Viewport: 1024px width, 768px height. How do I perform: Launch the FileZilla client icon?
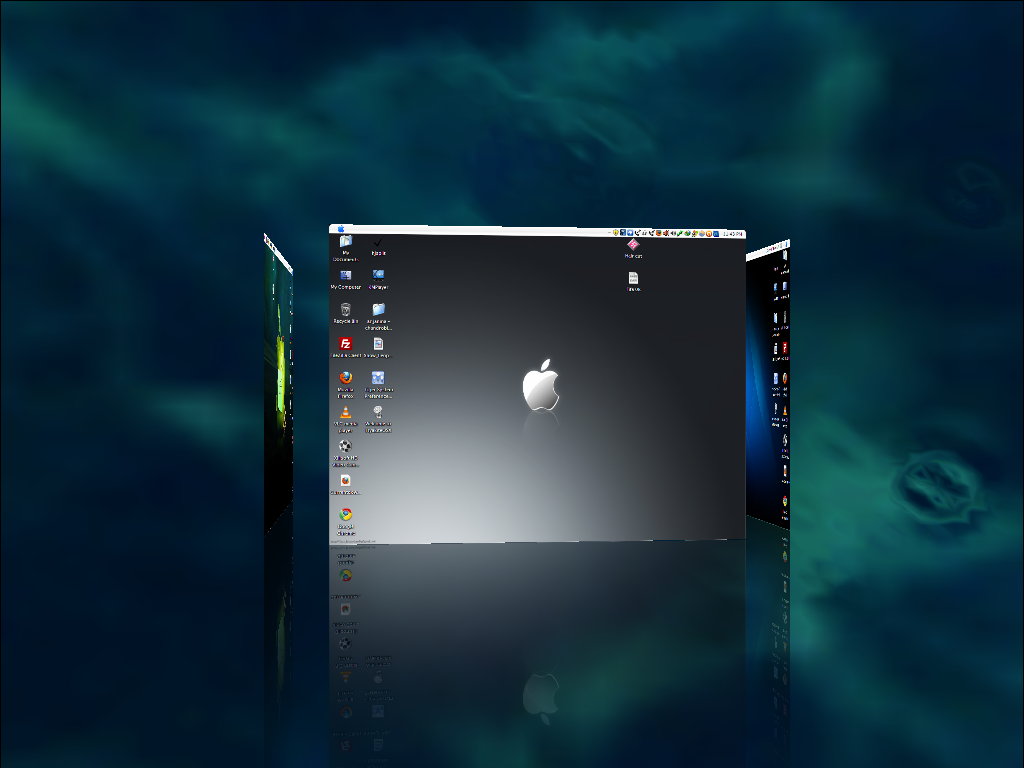click(x=345, y=344)
